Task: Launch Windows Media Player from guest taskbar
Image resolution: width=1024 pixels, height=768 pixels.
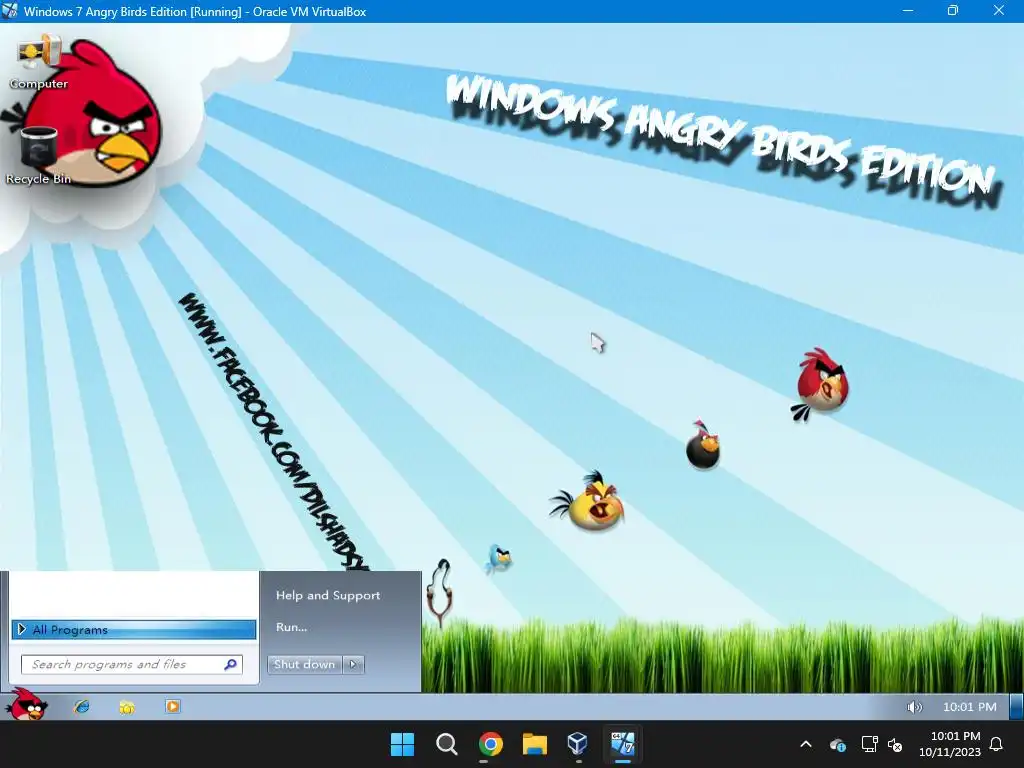Action: [172, 706]
